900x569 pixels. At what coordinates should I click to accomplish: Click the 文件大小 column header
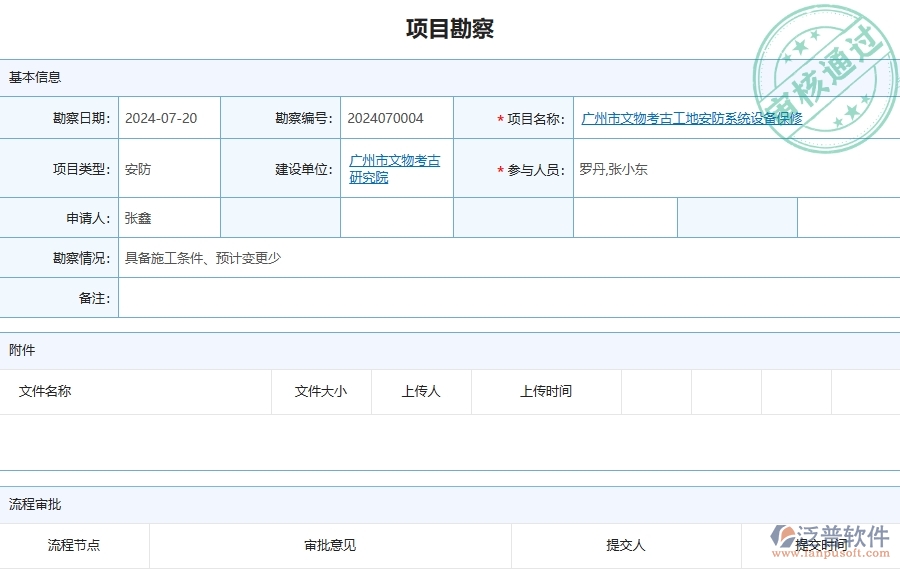pyautogui.click(x=321, y=391)
